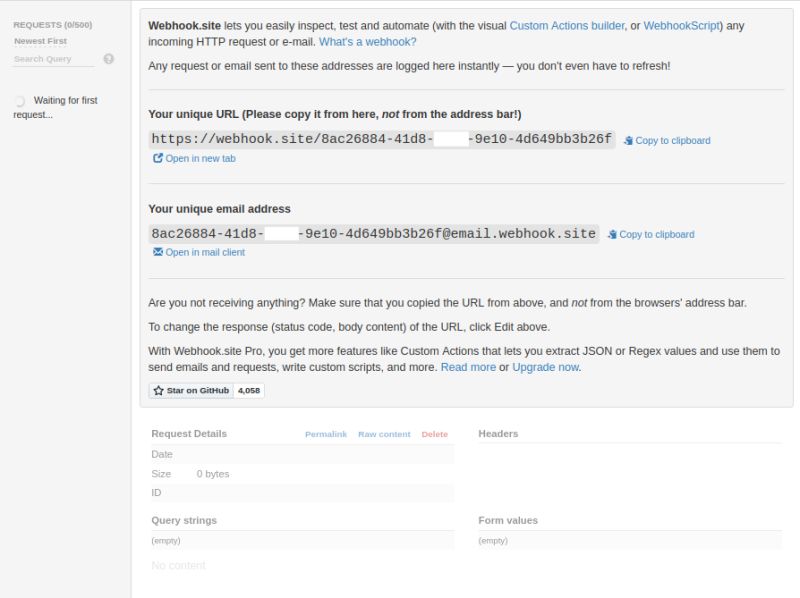Image resolution: width=800 pixels, height=598 pixels.
Task: Click the 0 bytes size value
Action: click(x=213, y=474)
